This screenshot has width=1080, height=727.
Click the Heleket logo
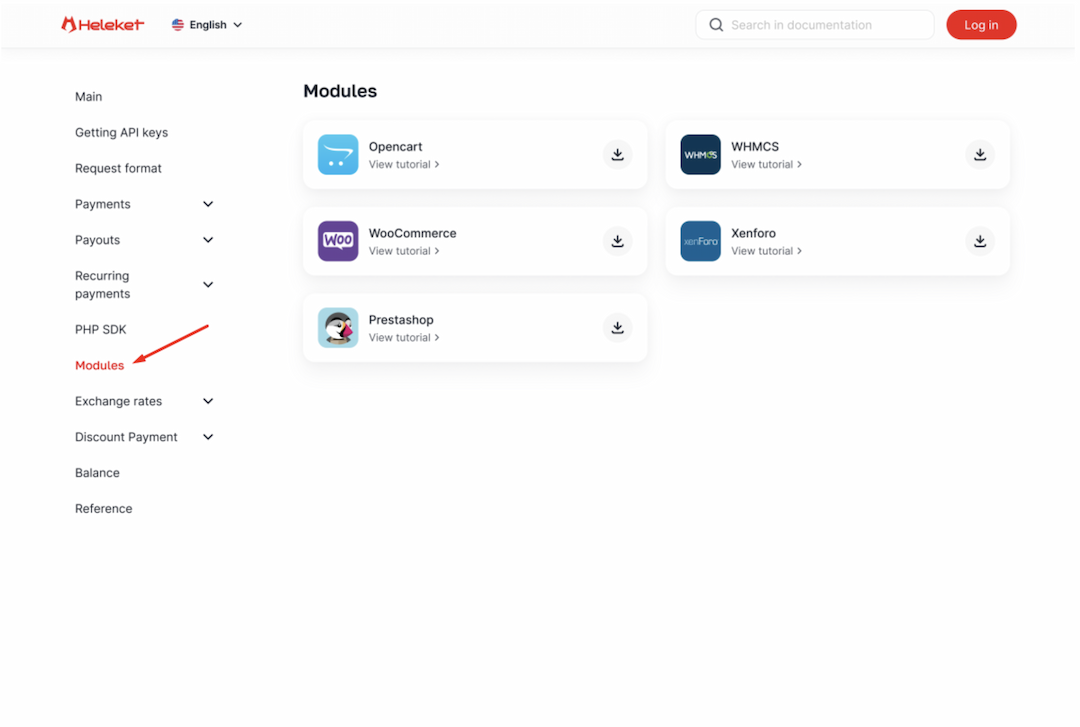[x=103, y=25]
